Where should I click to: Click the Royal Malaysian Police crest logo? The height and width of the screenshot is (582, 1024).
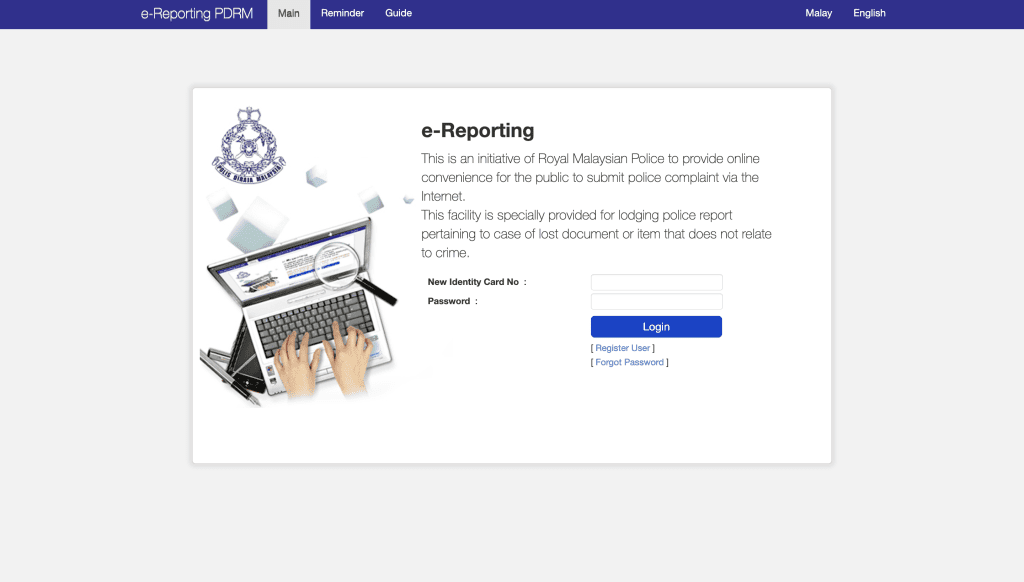tap(248, 146)
